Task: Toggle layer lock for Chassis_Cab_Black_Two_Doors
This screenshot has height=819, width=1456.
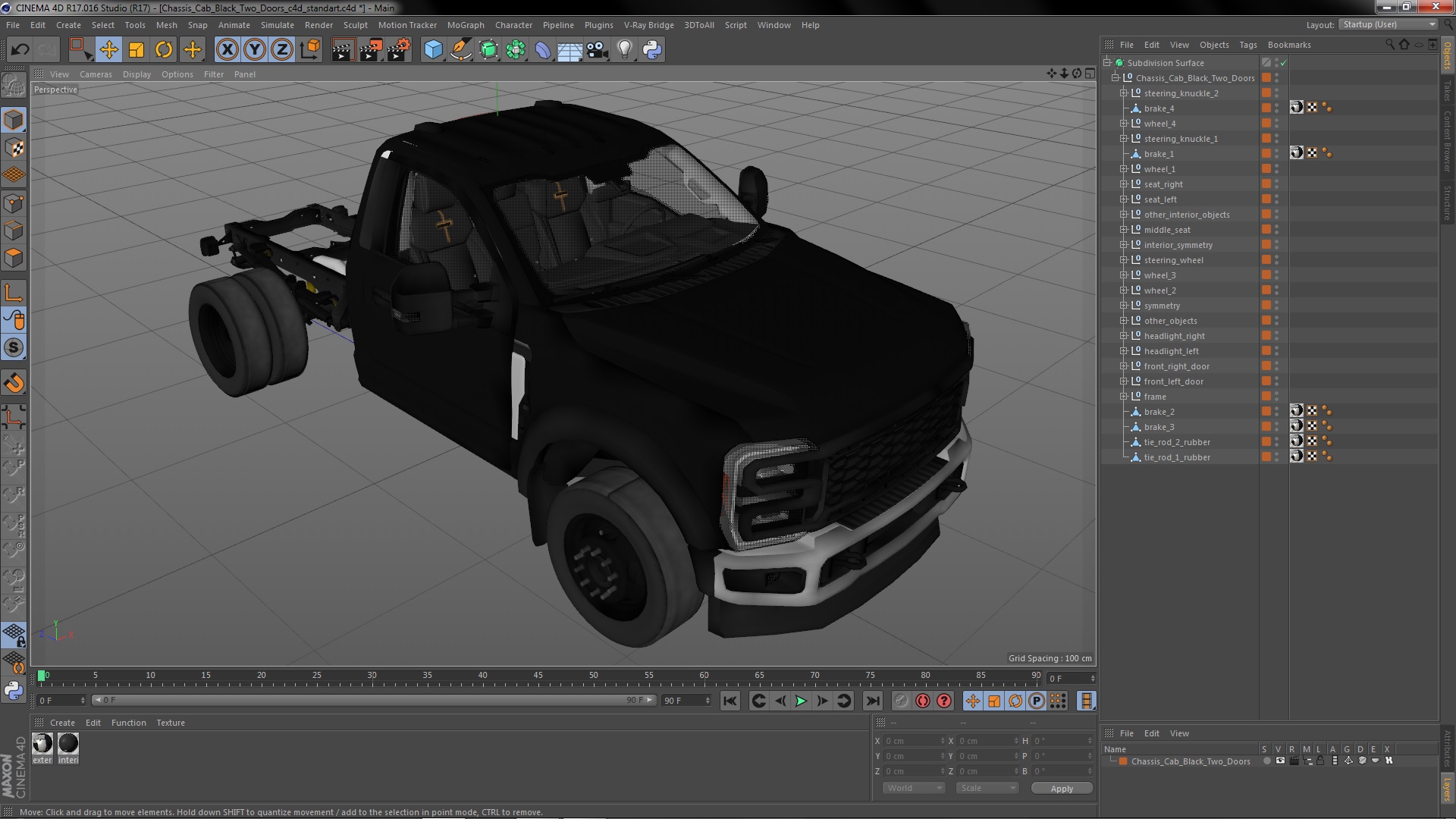Action: tap(1320, 761)
